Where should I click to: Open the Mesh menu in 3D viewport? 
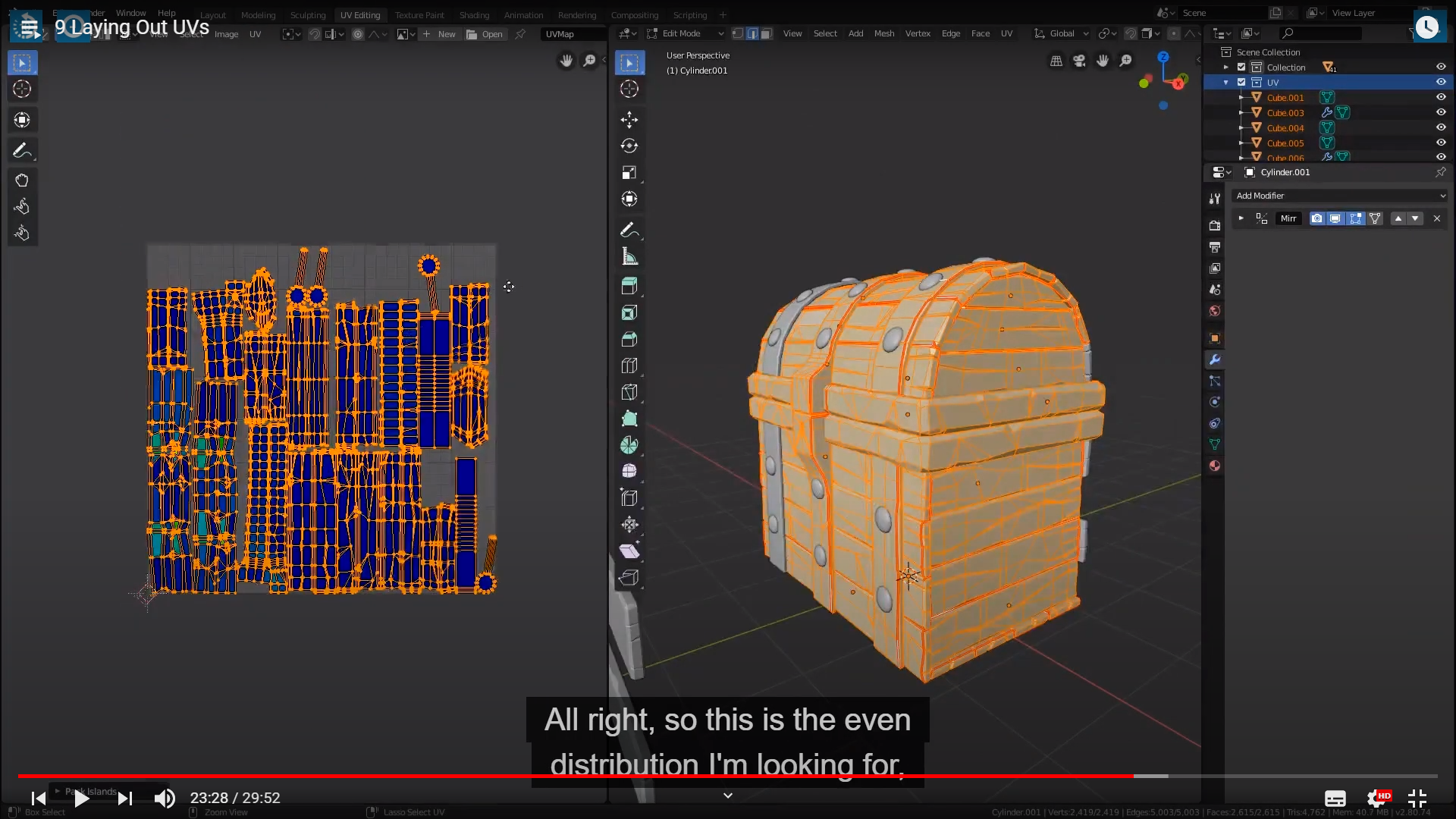coord(883,33)
